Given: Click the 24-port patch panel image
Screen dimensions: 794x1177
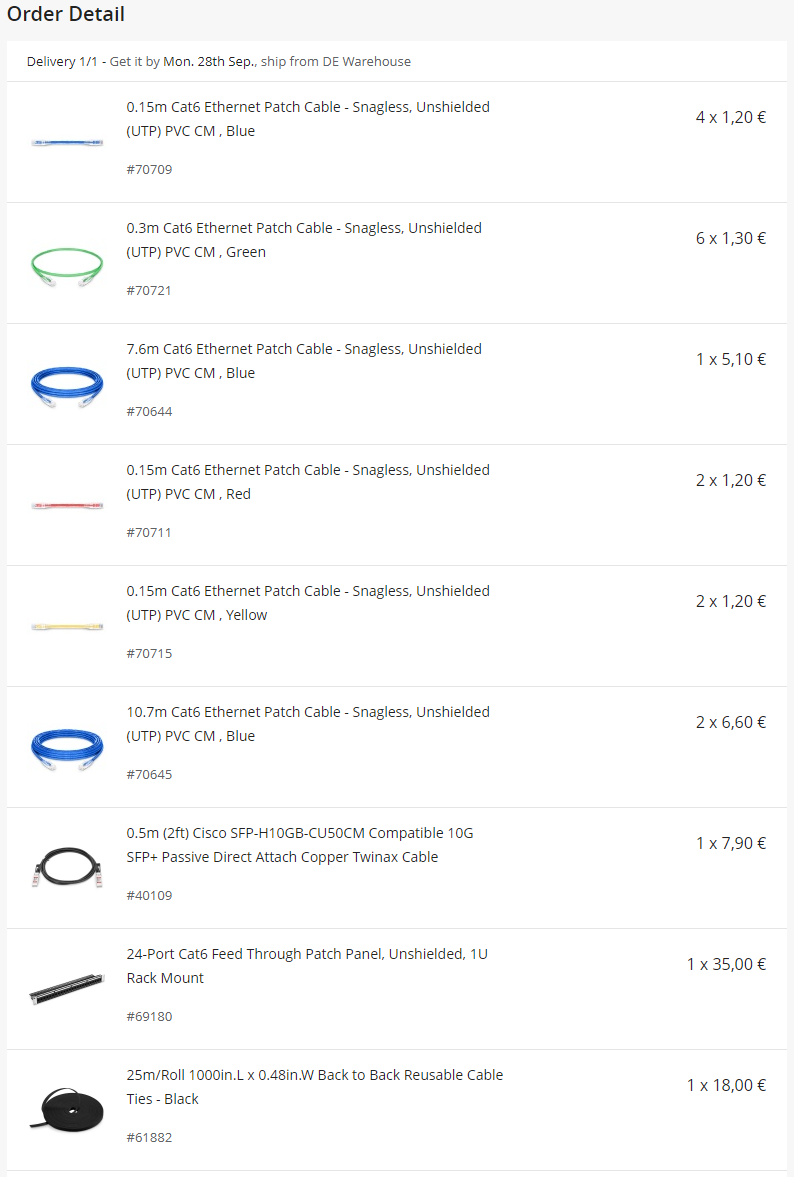Looking at the screenshot, I should pos(67,990).
